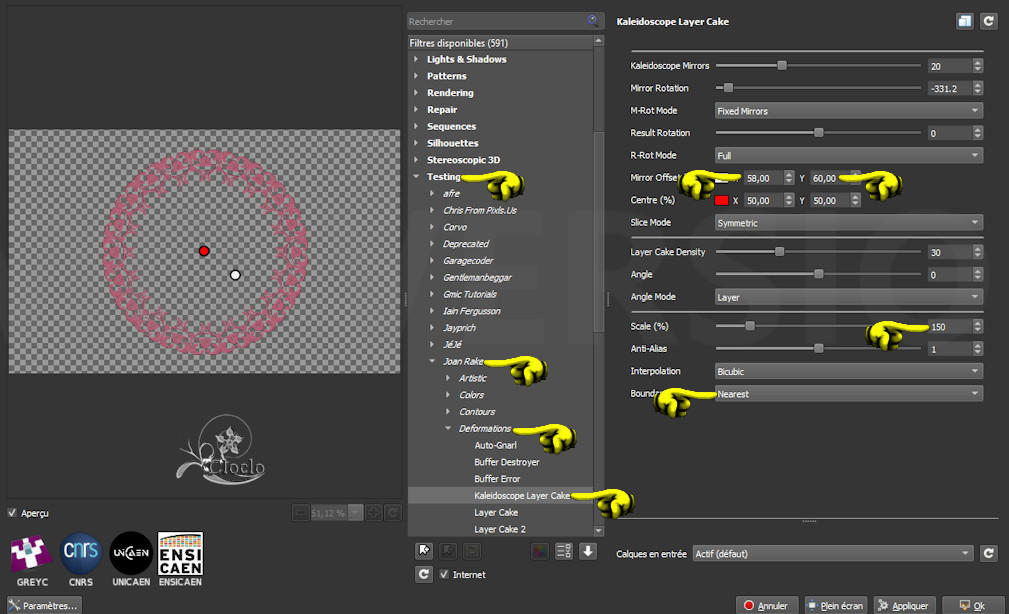Click the Appliquer button
This screenshot has width=1009, height=614.
905,605
